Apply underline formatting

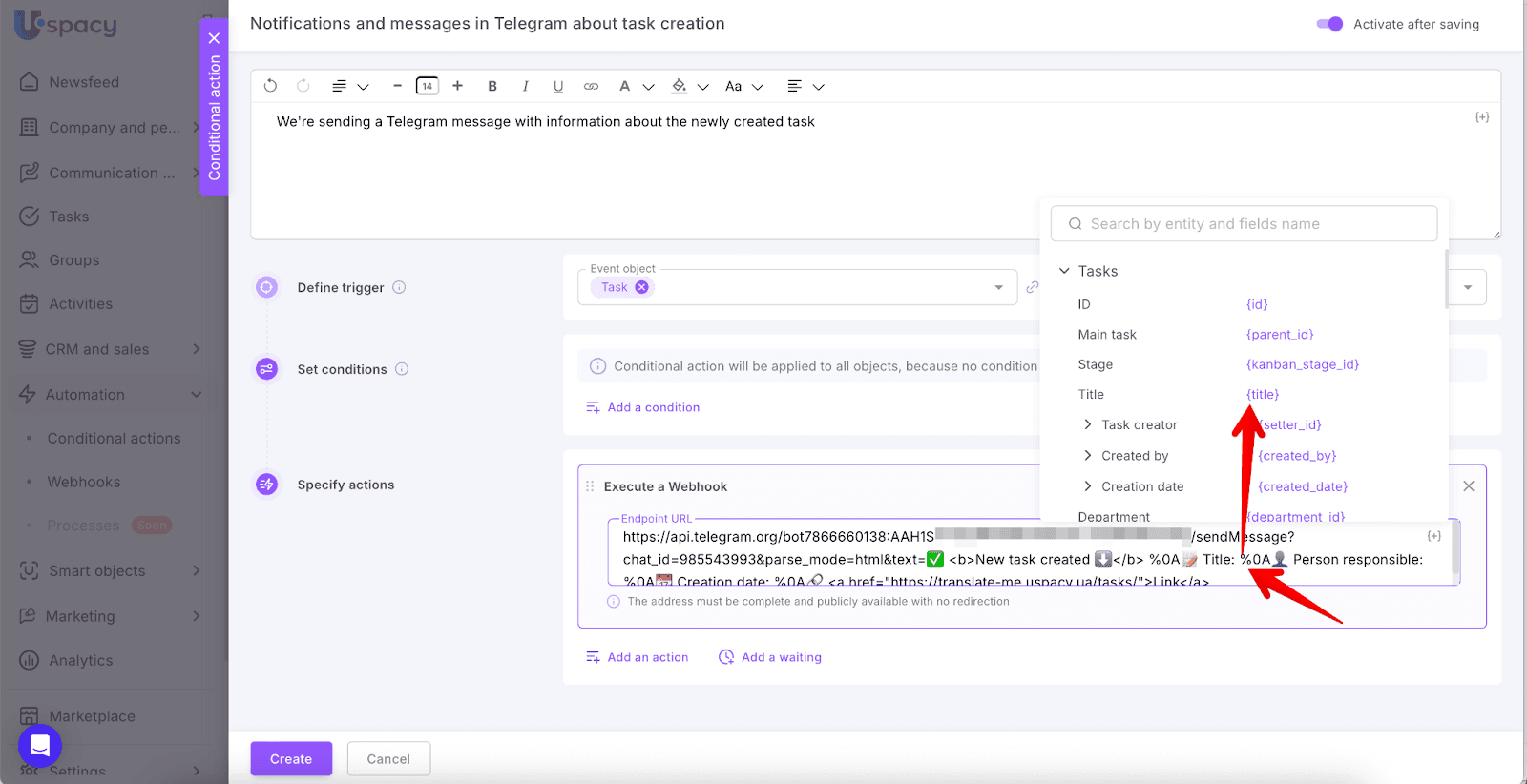[558, 86]
